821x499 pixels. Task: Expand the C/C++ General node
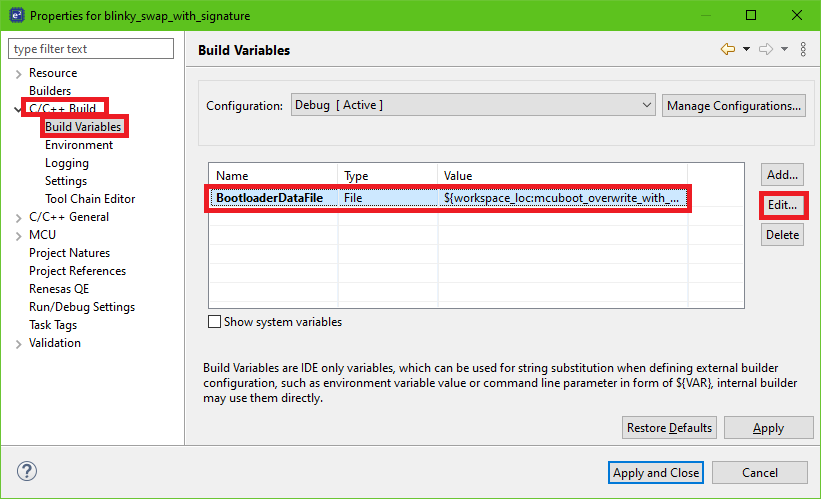coord(18,217)
